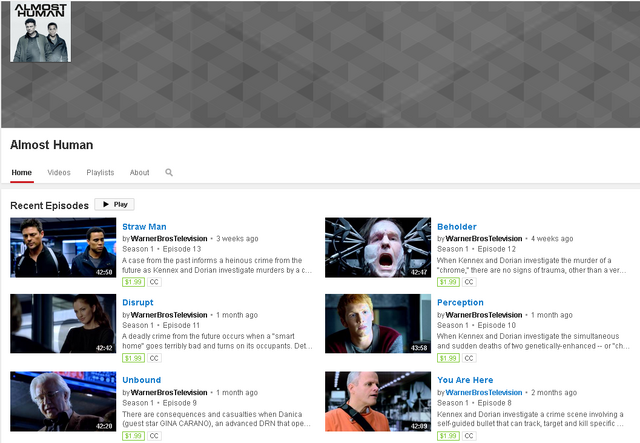Click the CC badge under Beholder

tap(469, 282)
